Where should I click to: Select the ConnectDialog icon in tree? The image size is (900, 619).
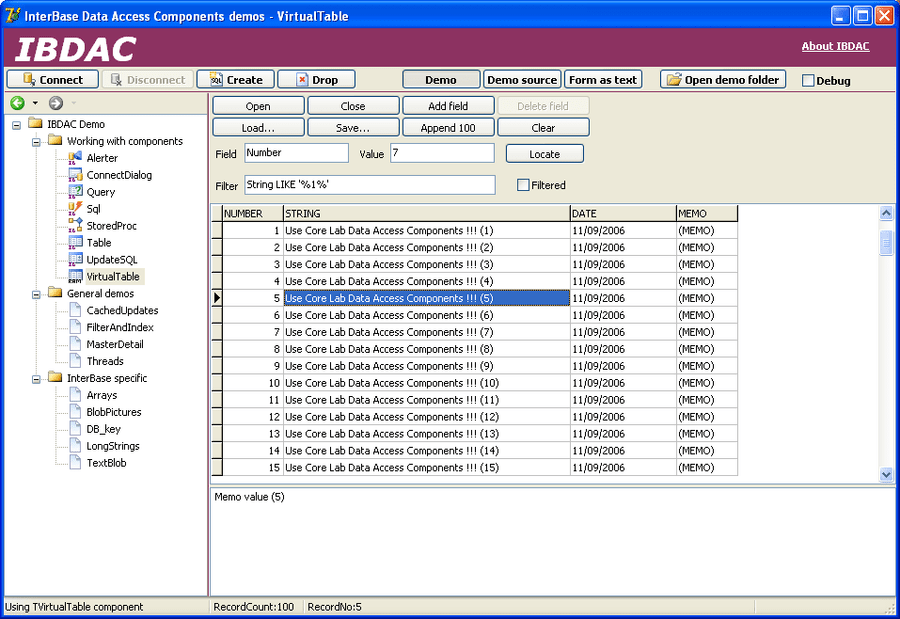click(x=75, y=175)
